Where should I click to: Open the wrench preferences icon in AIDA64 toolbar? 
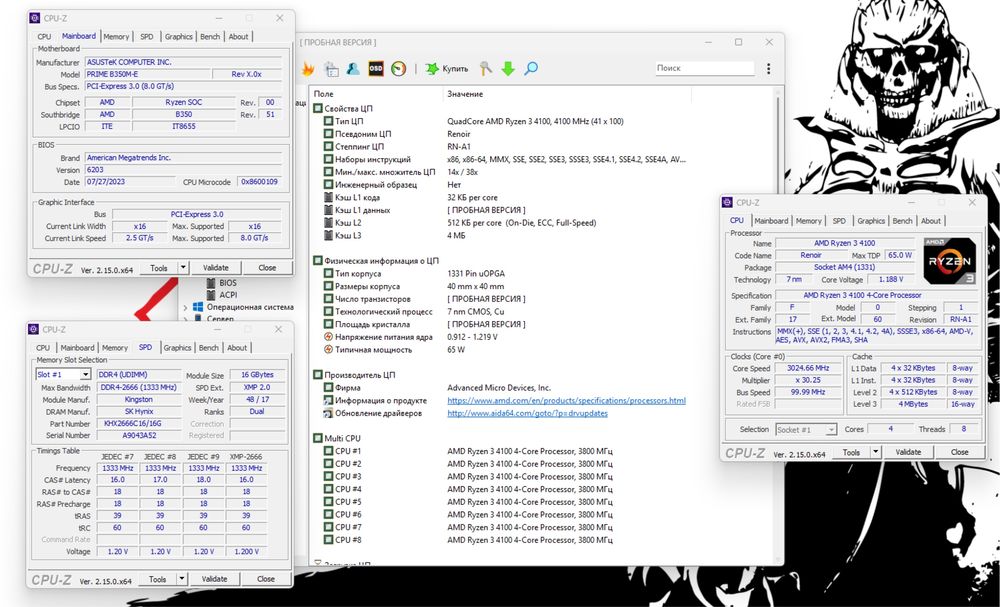click(486, 68)
